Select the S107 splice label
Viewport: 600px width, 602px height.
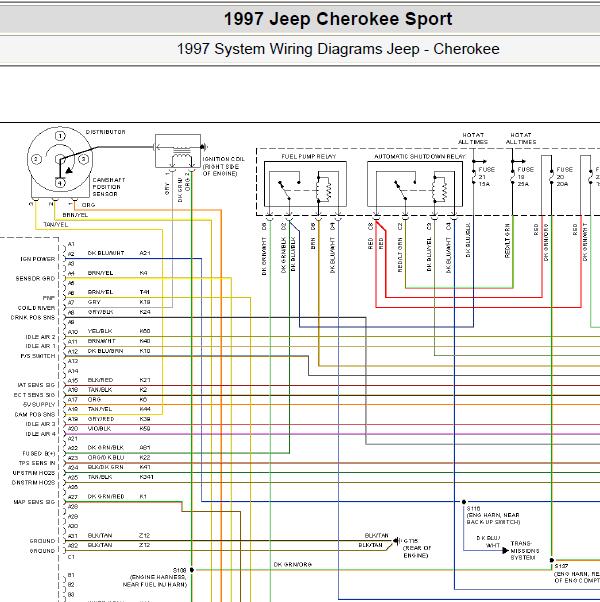click(561, 566)
